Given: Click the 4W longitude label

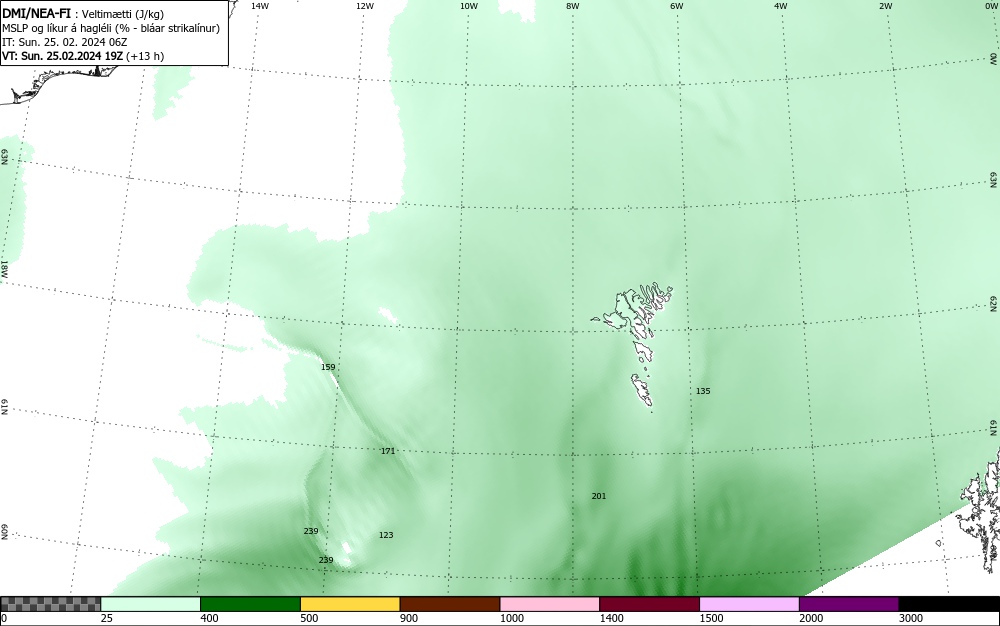Looking at the screenshot, I should click(x=781, y=6).
